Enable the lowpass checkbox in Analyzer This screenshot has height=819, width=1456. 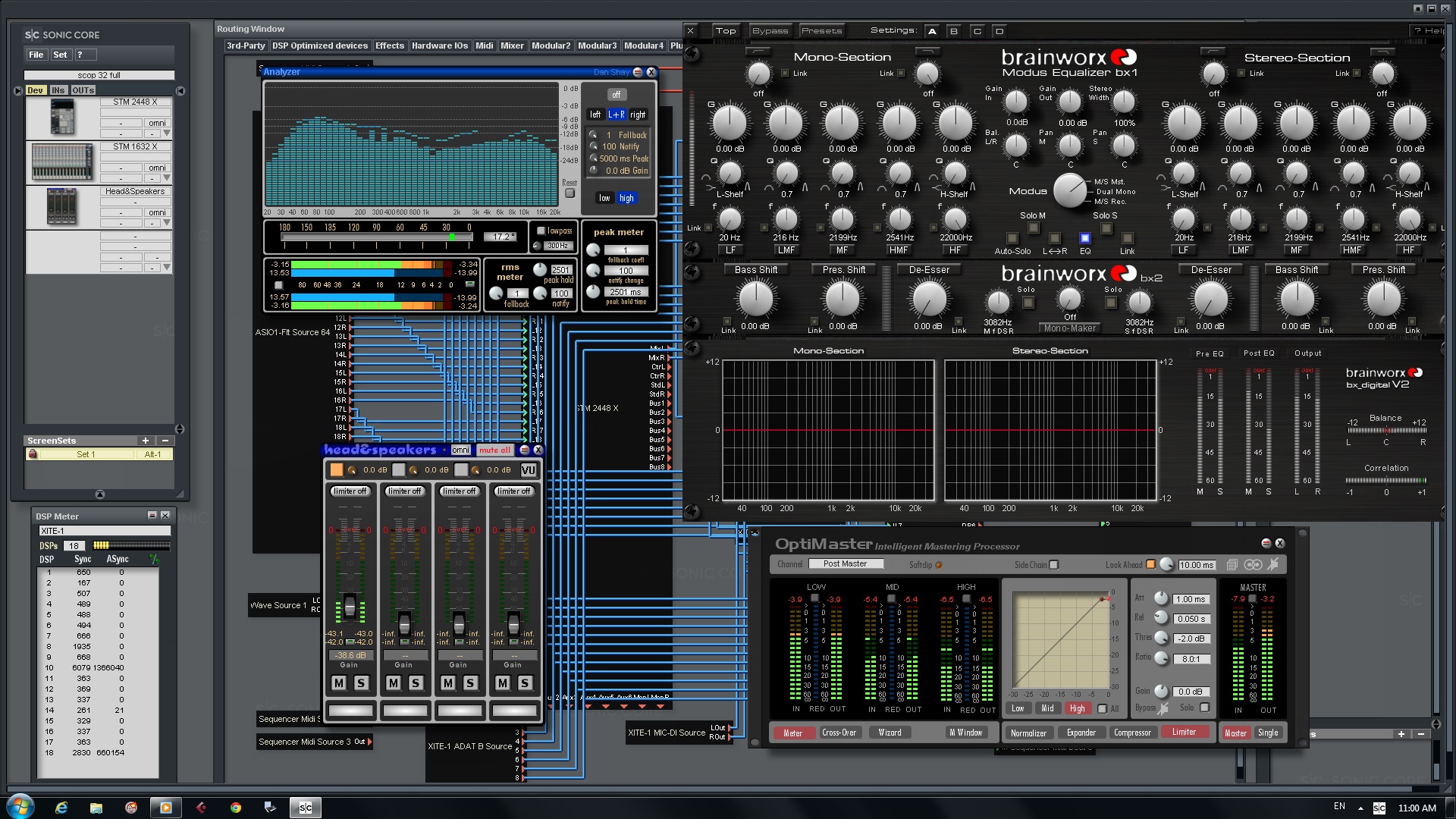541,231
